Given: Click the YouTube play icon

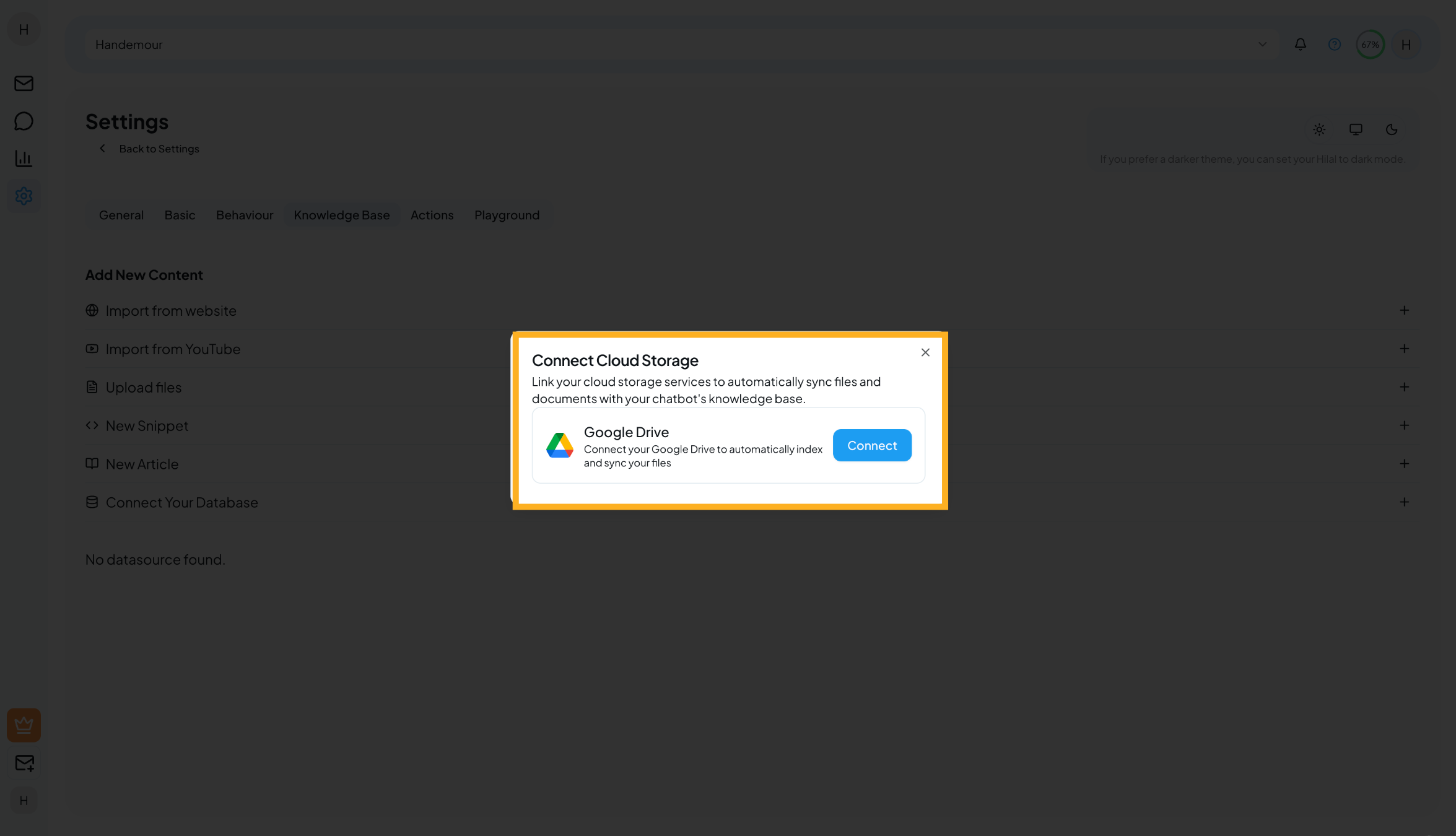Looking at the screenshot, I should pos(92,349).
